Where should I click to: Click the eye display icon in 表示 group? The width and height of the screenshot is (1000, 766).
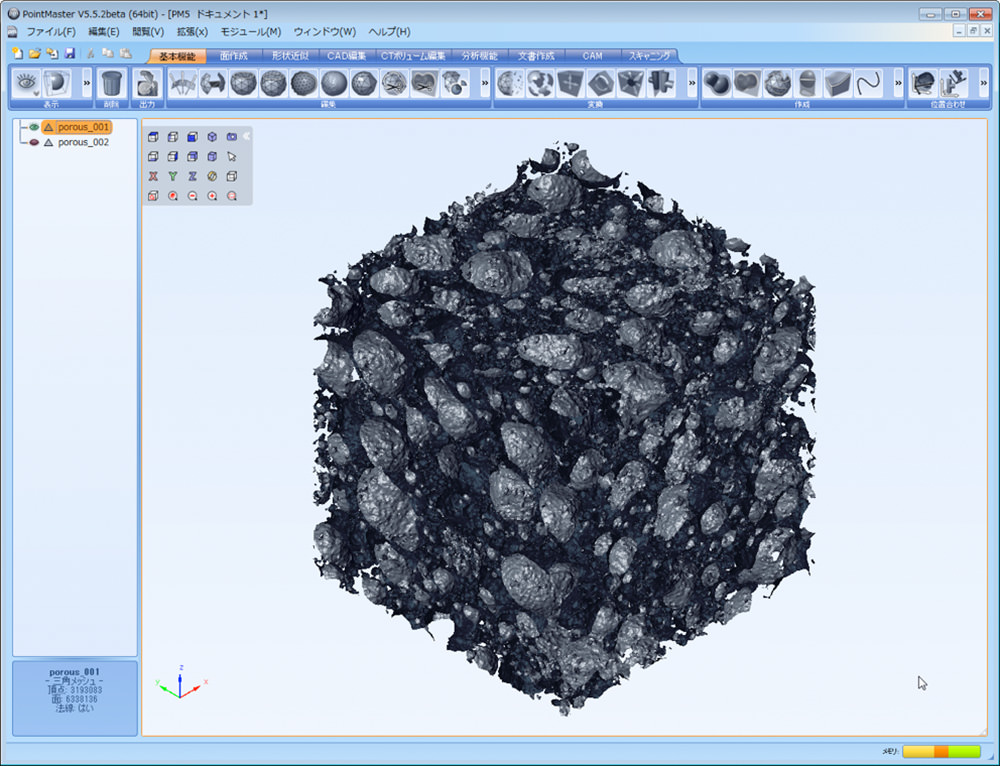[x=26, y=82]
